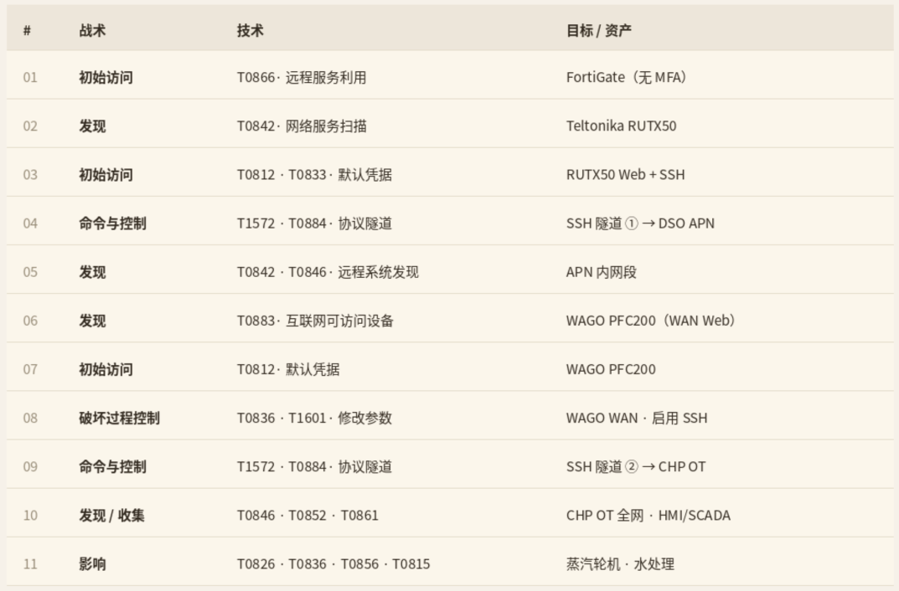The height and width of the screenshot is (591, 899).
Task: Select 发现 / 收集 tactic in row 10
Action: (x=112, y=516)
